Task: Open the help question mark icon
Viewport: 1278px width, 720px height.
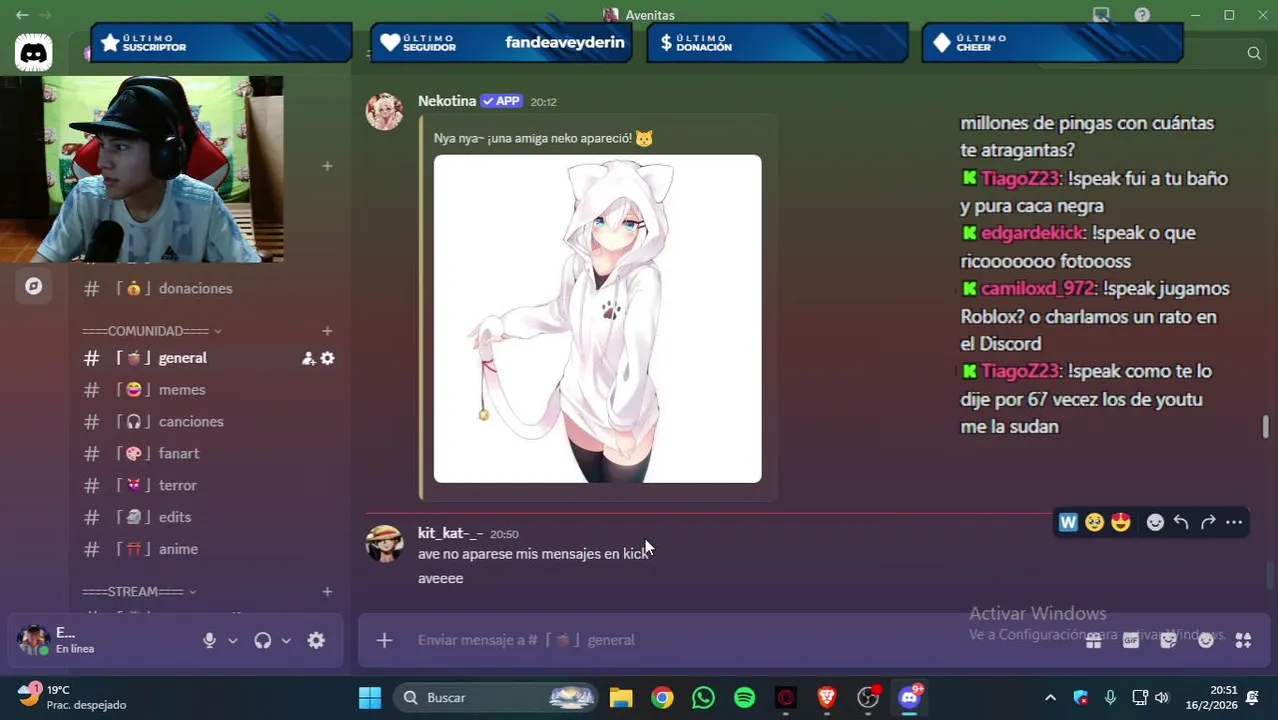Action: [1142, 15]
